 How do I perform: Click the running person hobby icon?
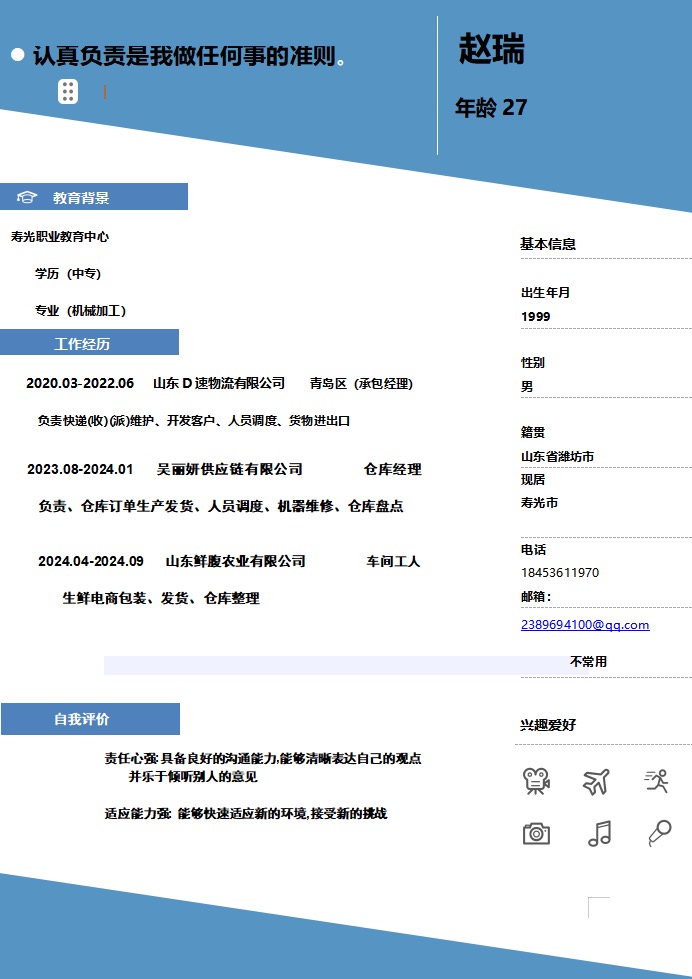(656, 781)
